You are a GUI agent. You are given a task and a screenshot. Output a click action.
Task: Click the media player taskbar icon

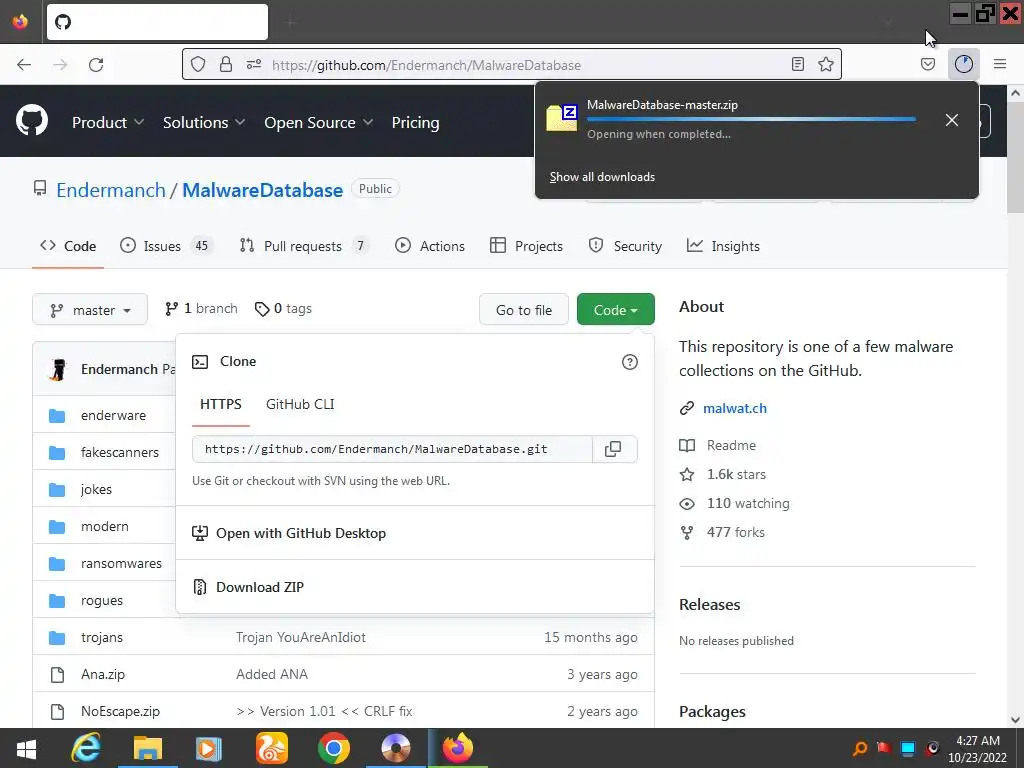[x=209, y=748]
